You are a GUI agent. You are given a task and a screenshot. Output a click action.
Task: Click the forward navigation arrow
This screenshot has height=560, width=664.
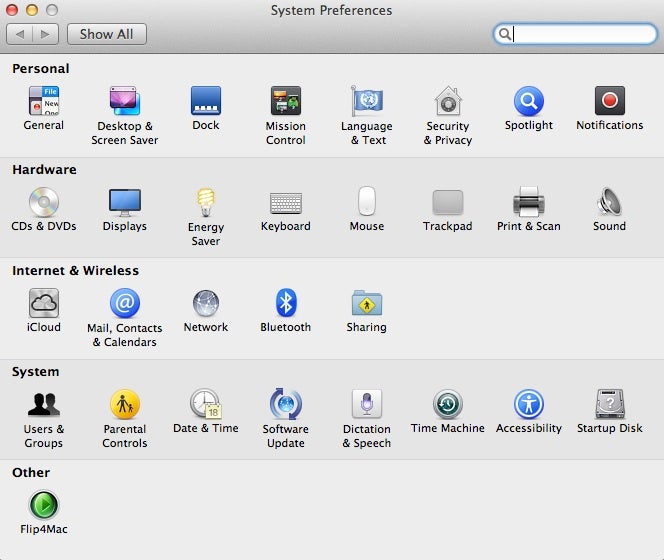point(46,34)
